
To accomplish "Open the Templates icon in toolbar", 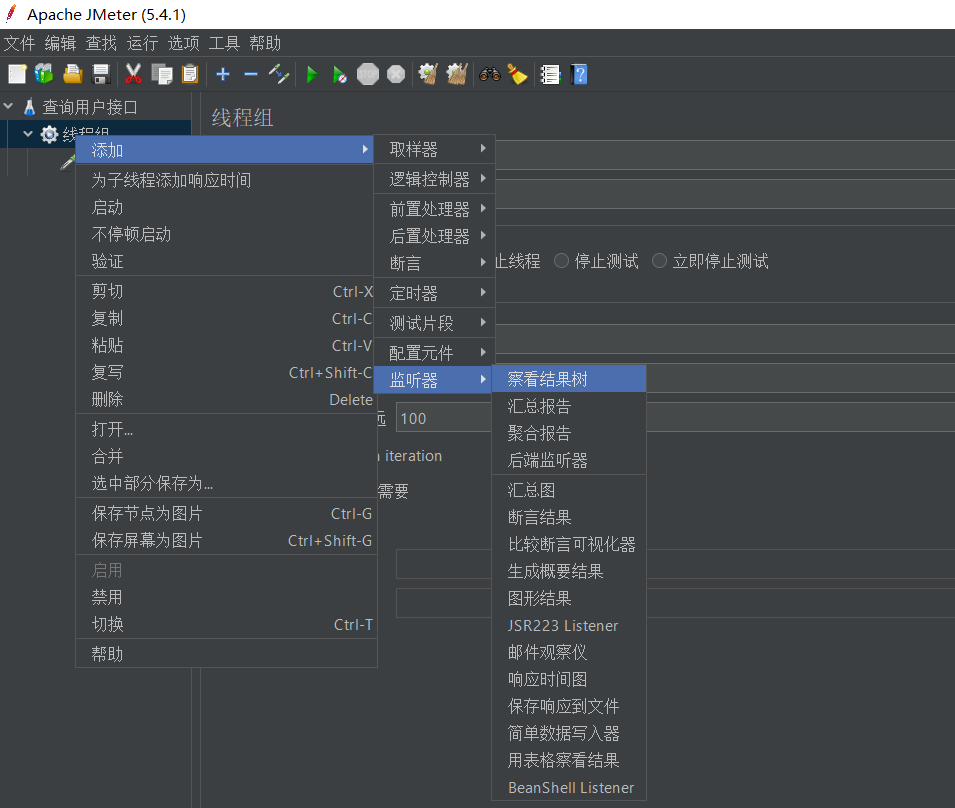I will [x=44, y=74].
